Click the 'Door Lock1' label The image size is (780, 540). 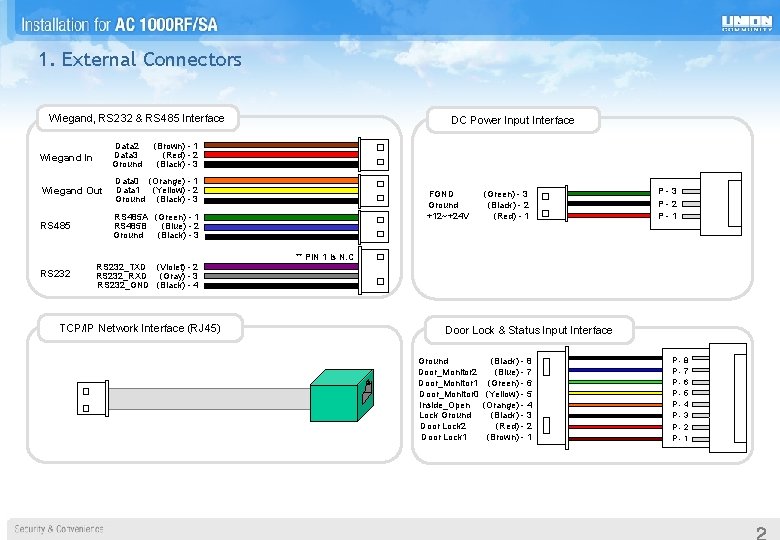pyautogui.click(x=444, y=437)
